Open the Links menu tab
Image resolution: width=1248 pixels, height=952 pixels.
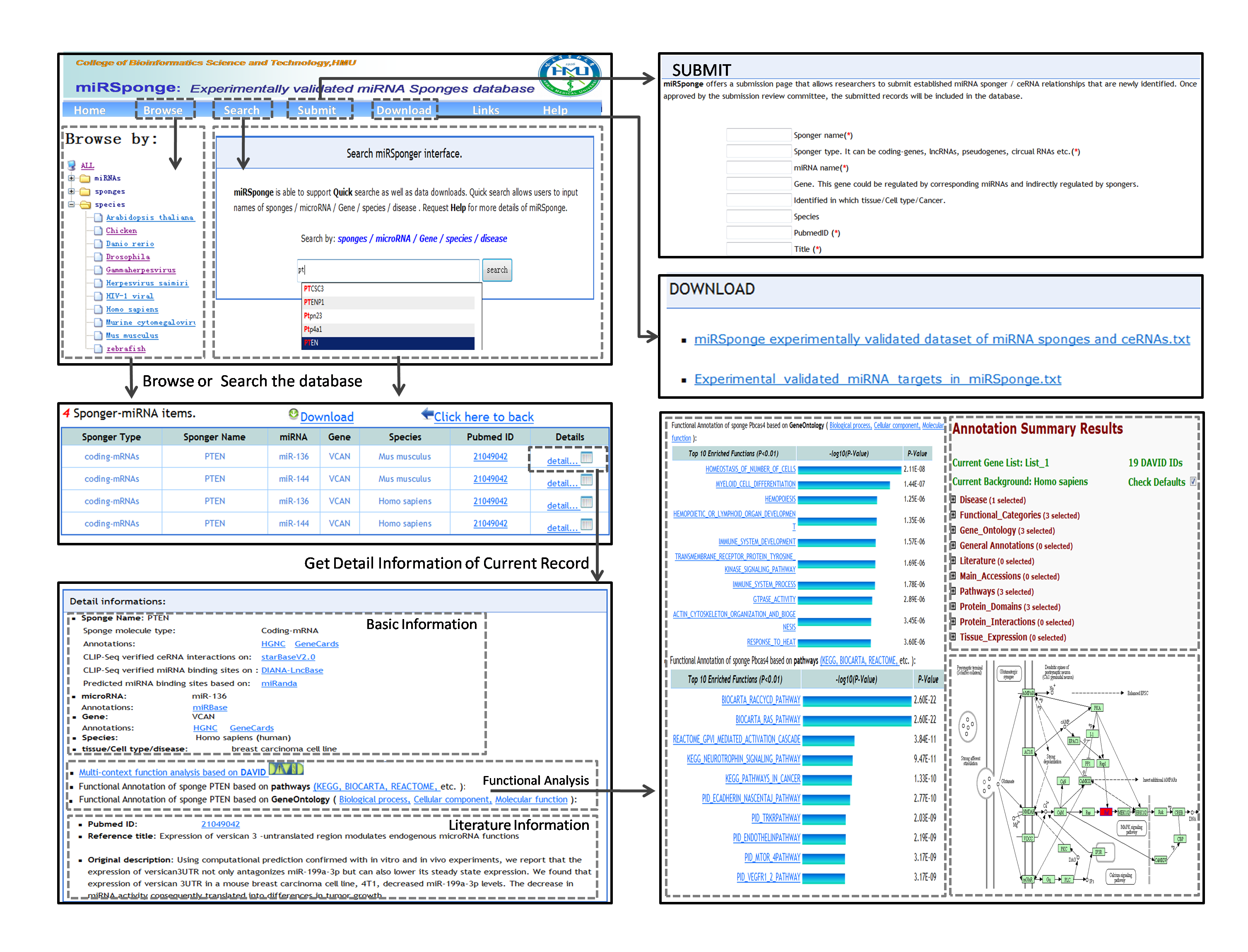485,110
